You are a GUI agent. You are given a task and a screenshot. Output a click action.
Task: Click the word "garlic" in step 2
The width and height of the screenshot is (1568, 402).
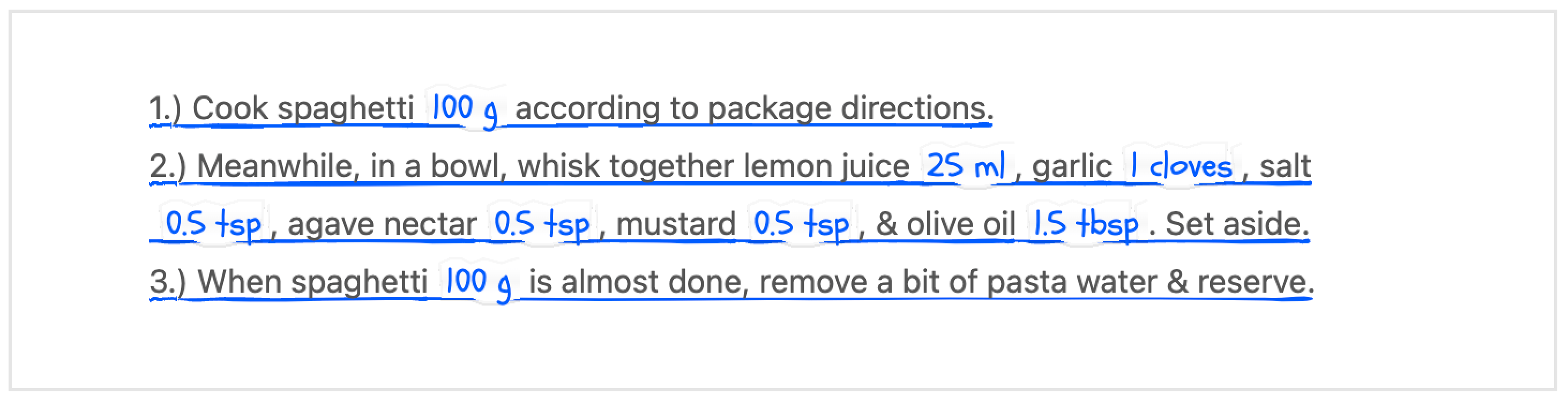(1072, 166)
